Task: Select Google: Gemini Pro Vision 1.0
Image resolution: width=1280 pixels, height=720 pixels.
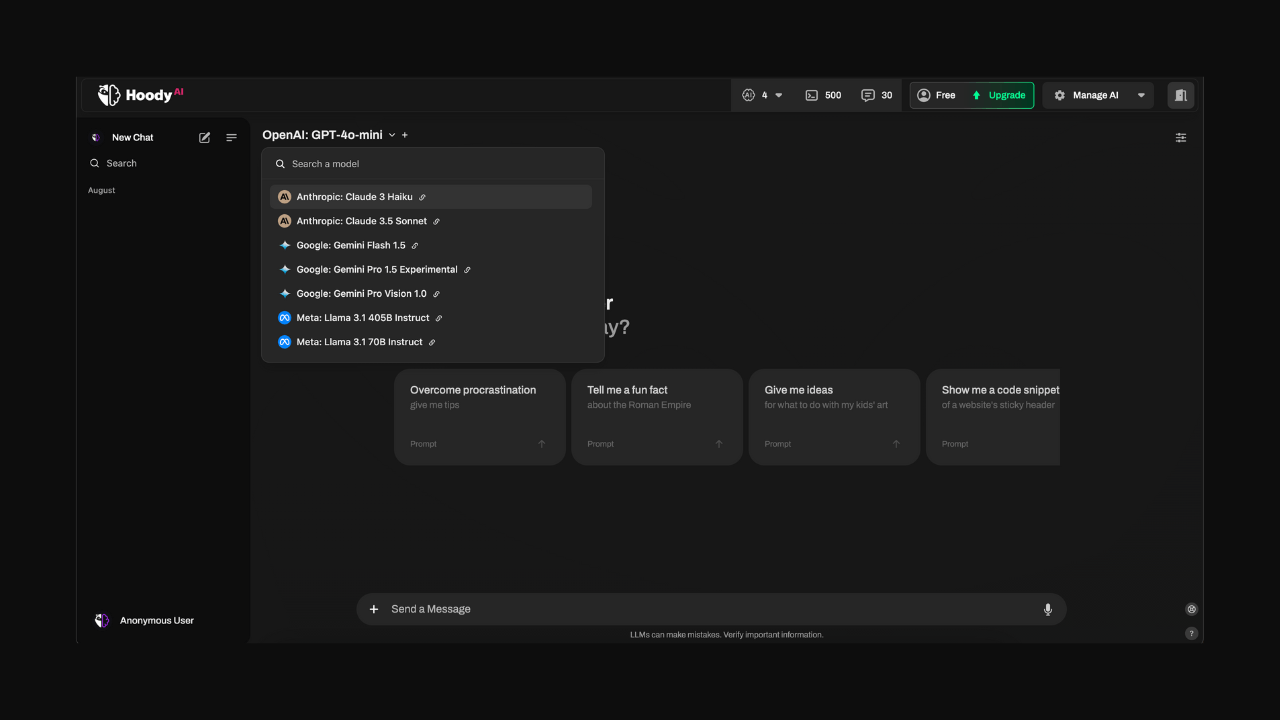Action: click(431, 294)
